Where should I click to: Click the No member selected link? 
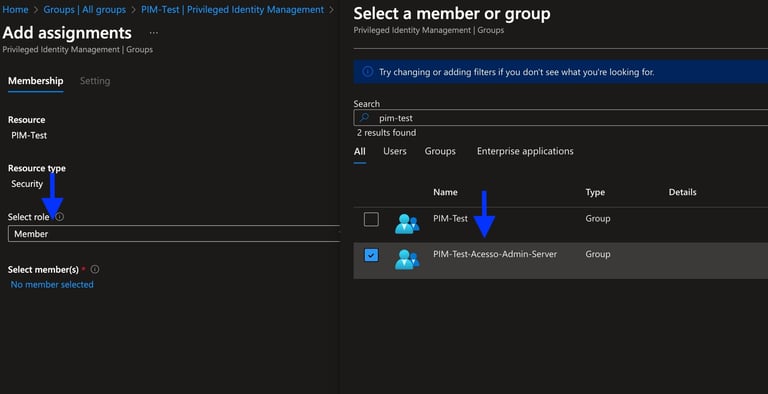click(x=52, y=284)
